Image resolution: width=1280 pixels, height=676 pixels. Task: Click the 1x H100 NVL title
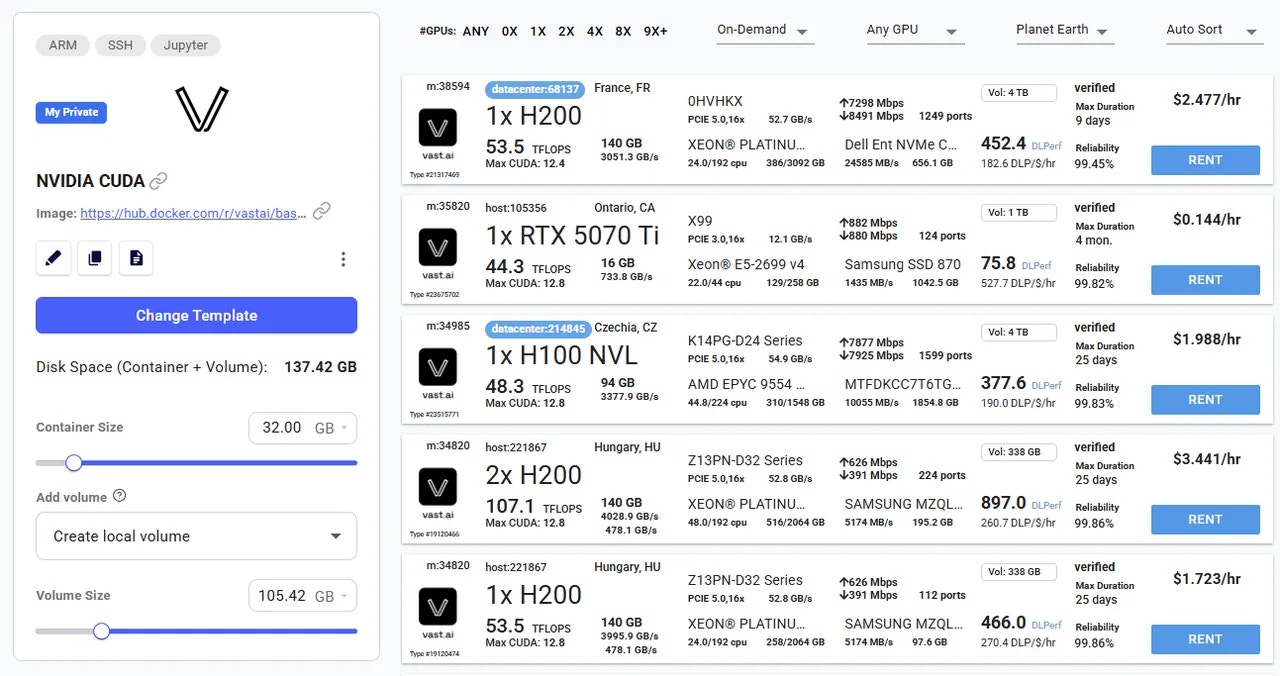tap(561, 356)
